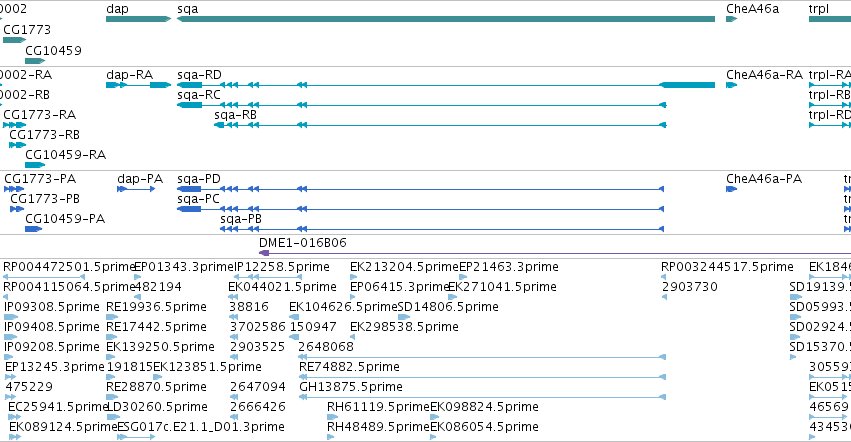
Task: Select the sqa-PC protein label
Action: coord(199,199)
